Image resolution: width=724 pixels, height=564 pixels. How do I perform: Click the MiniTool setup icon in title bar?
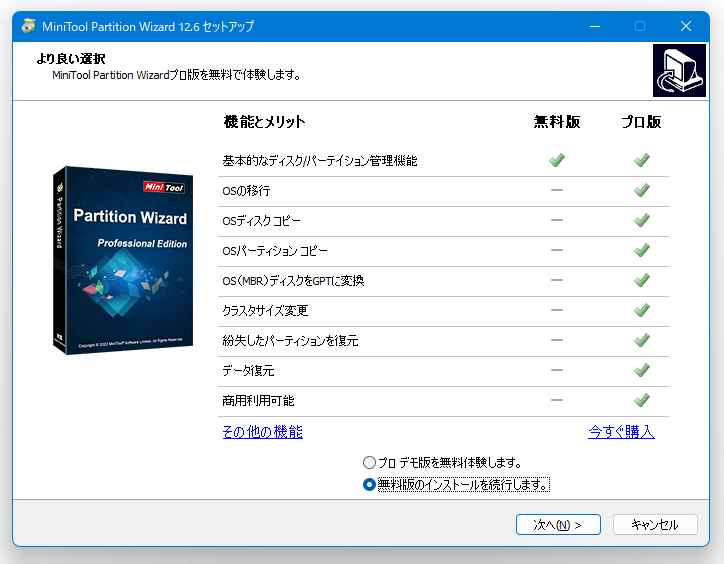coord(29,26)
